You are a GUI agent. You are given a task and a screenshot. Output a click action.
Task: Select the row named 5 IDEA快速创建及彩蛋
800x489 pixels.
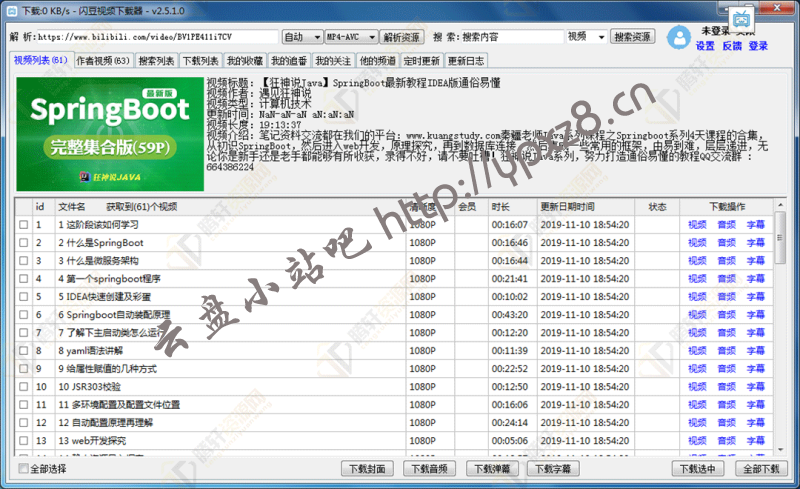[105, 297]
